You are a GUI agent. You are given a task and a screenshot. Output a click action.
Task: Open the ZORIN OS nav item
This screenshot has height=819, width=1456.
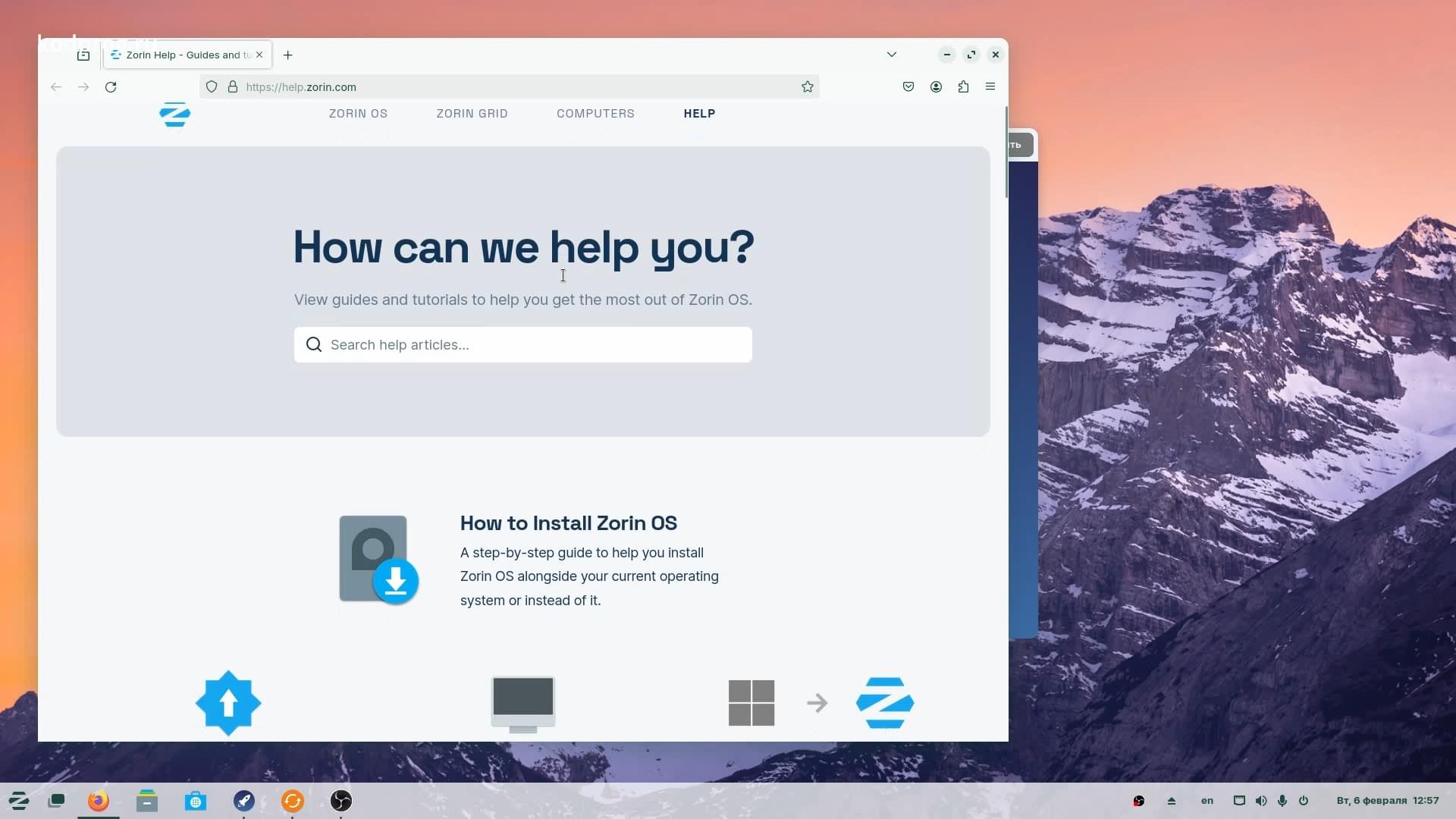tap(358, 114)
